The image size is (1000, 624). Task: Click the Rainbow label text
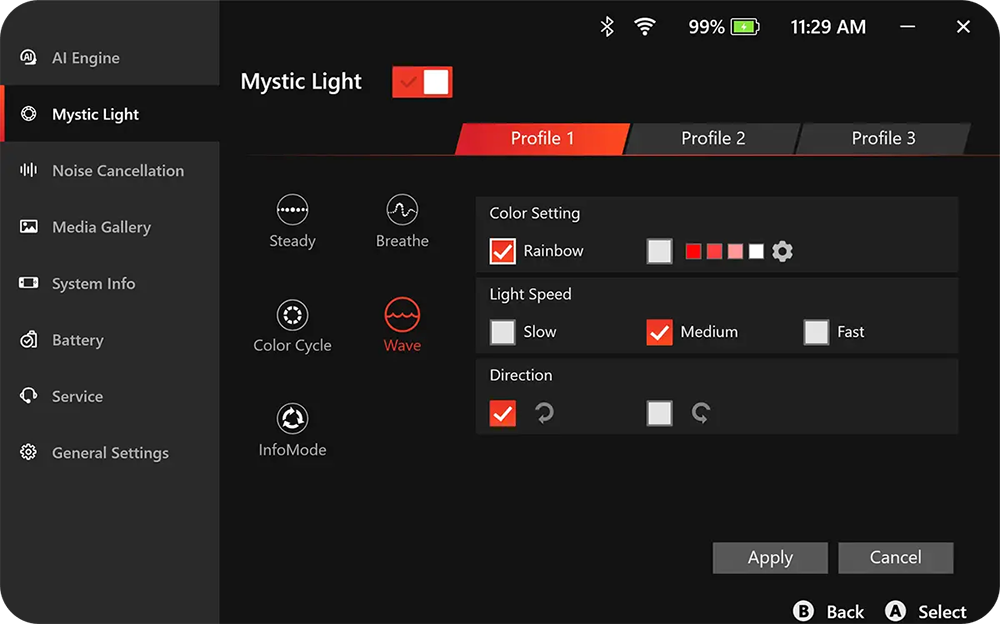(553, 251)
